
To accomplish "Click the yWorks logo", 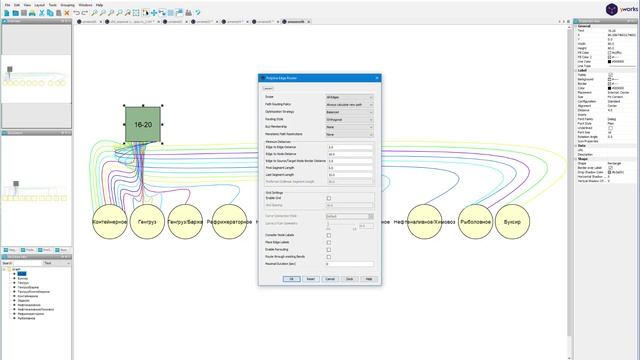I will pyautogui.click(x=621, y=9).
